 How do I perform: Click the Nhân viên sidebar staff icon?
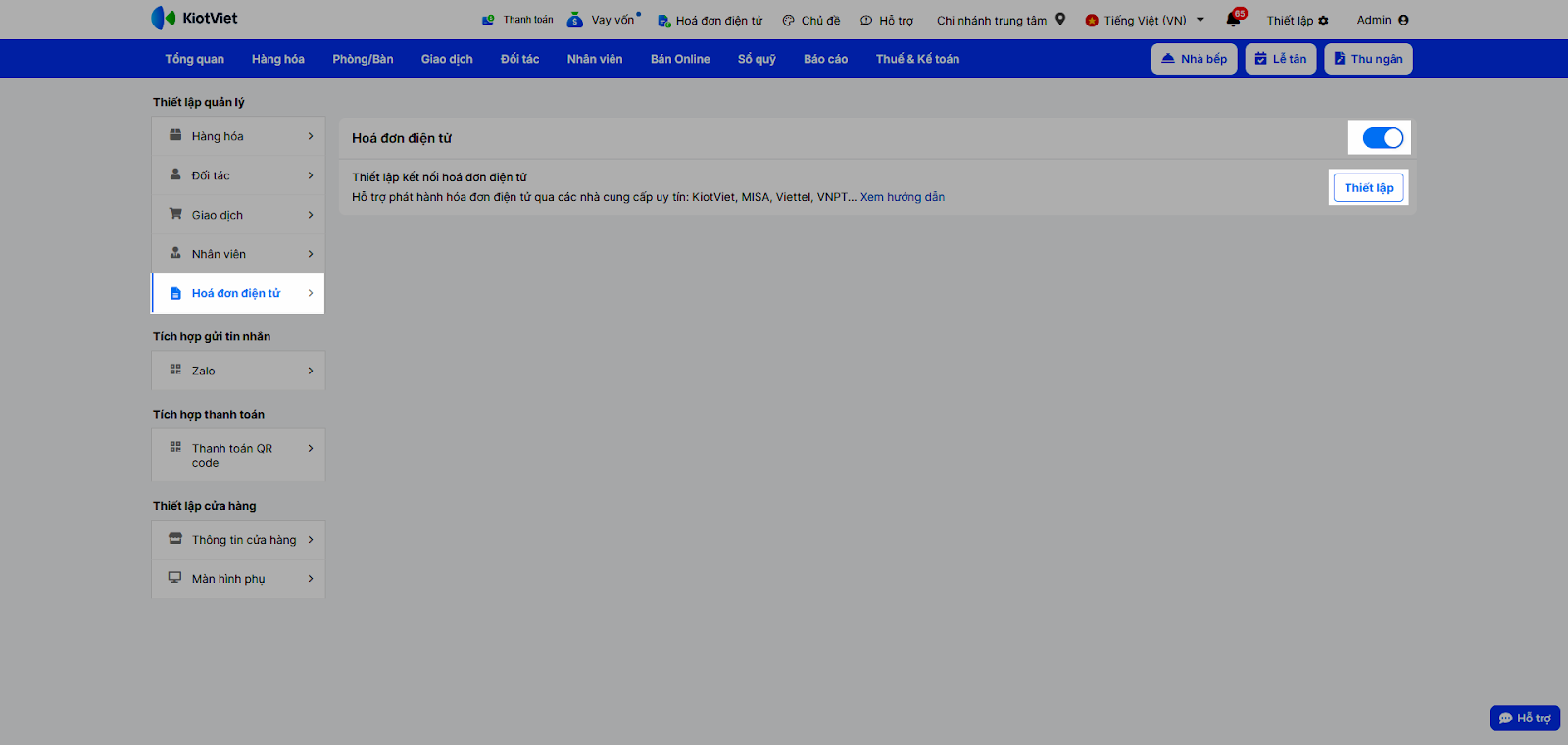pos(175,253)
